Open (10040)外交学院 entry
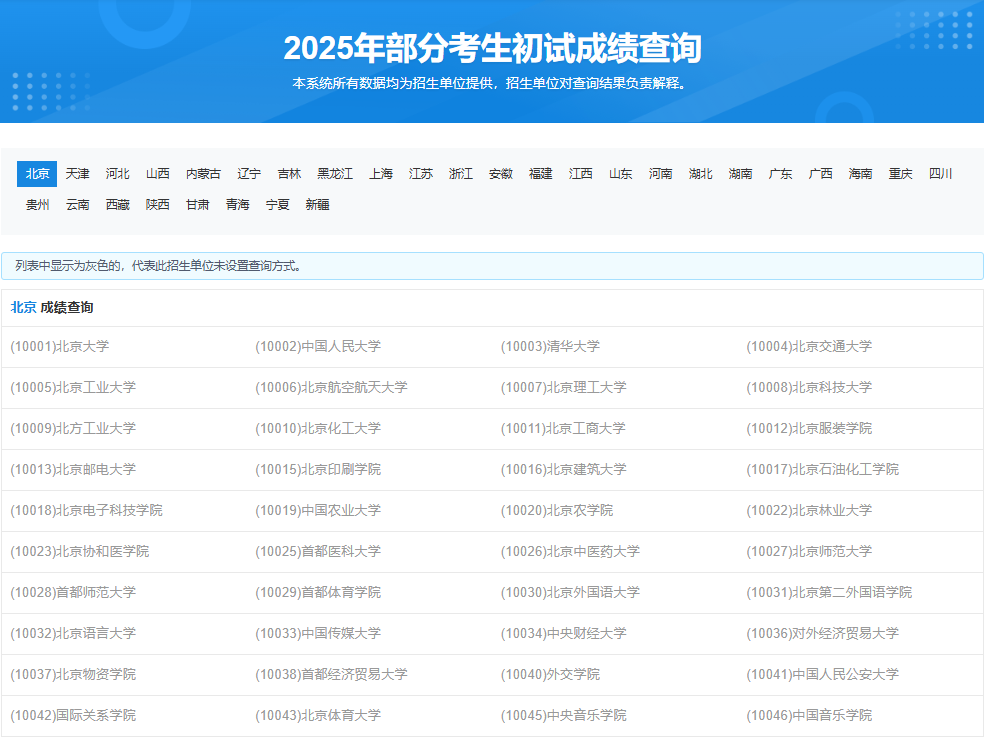984x737 pixels. [550, 674]
